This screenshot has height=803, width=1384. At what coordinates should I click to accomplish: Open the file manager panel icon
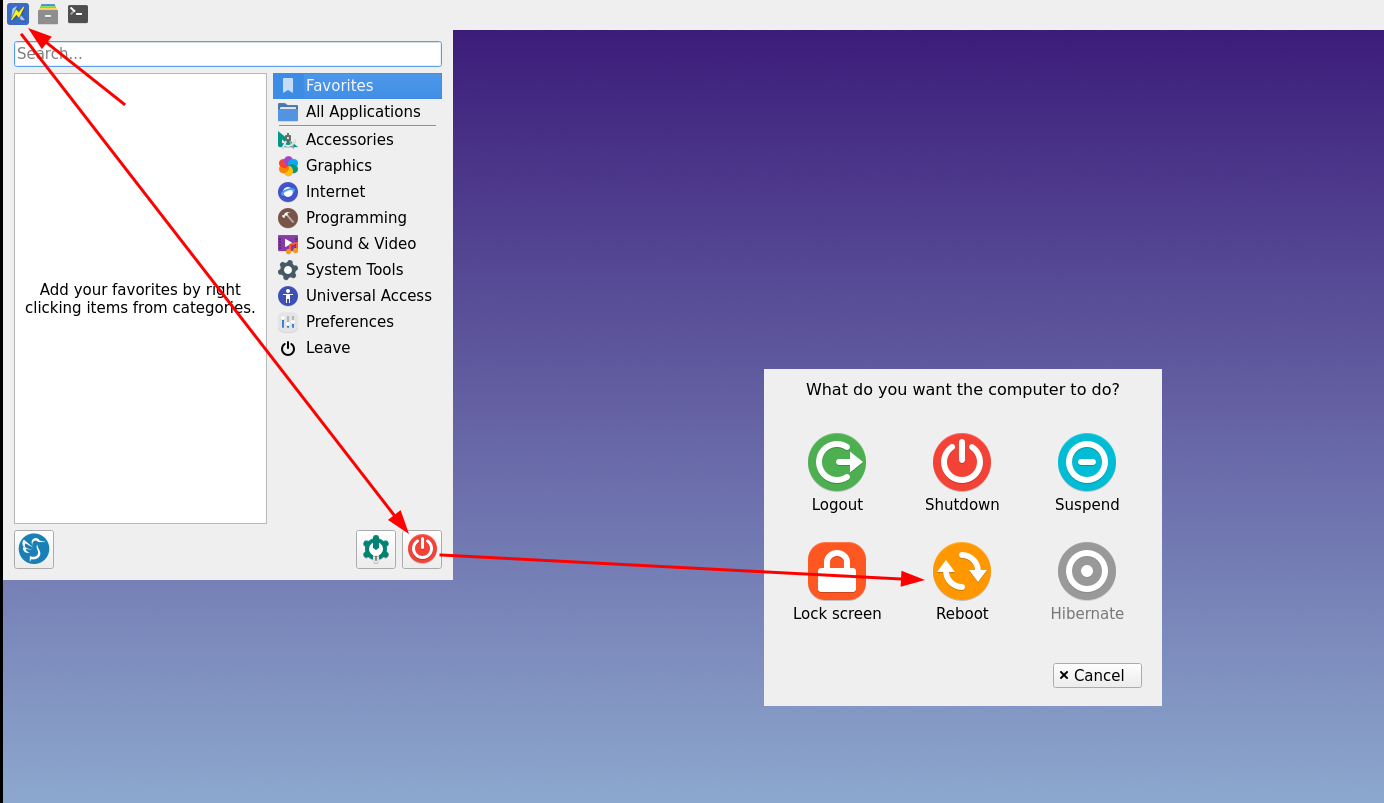(48, 14)
